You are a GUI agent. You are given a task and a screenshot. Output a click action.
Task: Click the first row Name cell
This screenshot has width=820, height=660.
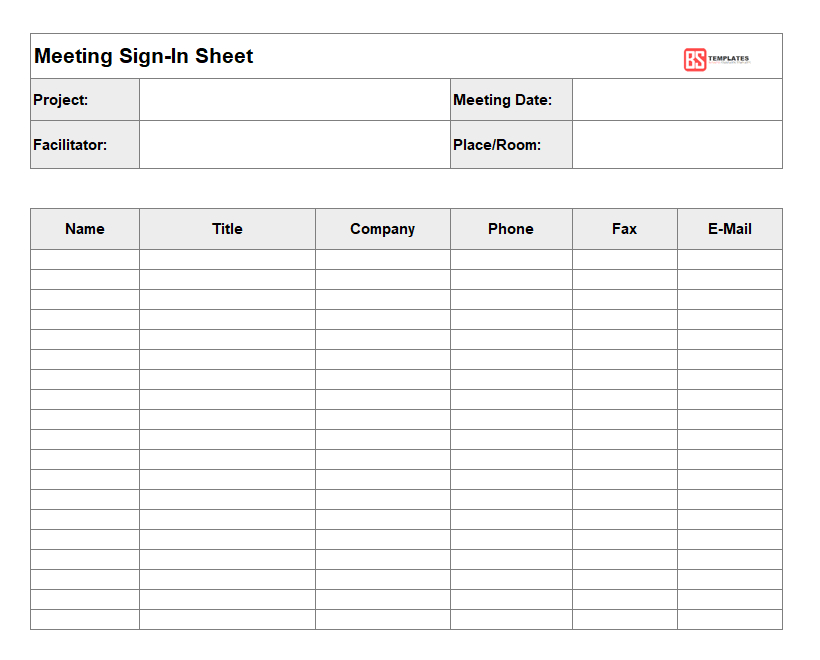point(85,259)
